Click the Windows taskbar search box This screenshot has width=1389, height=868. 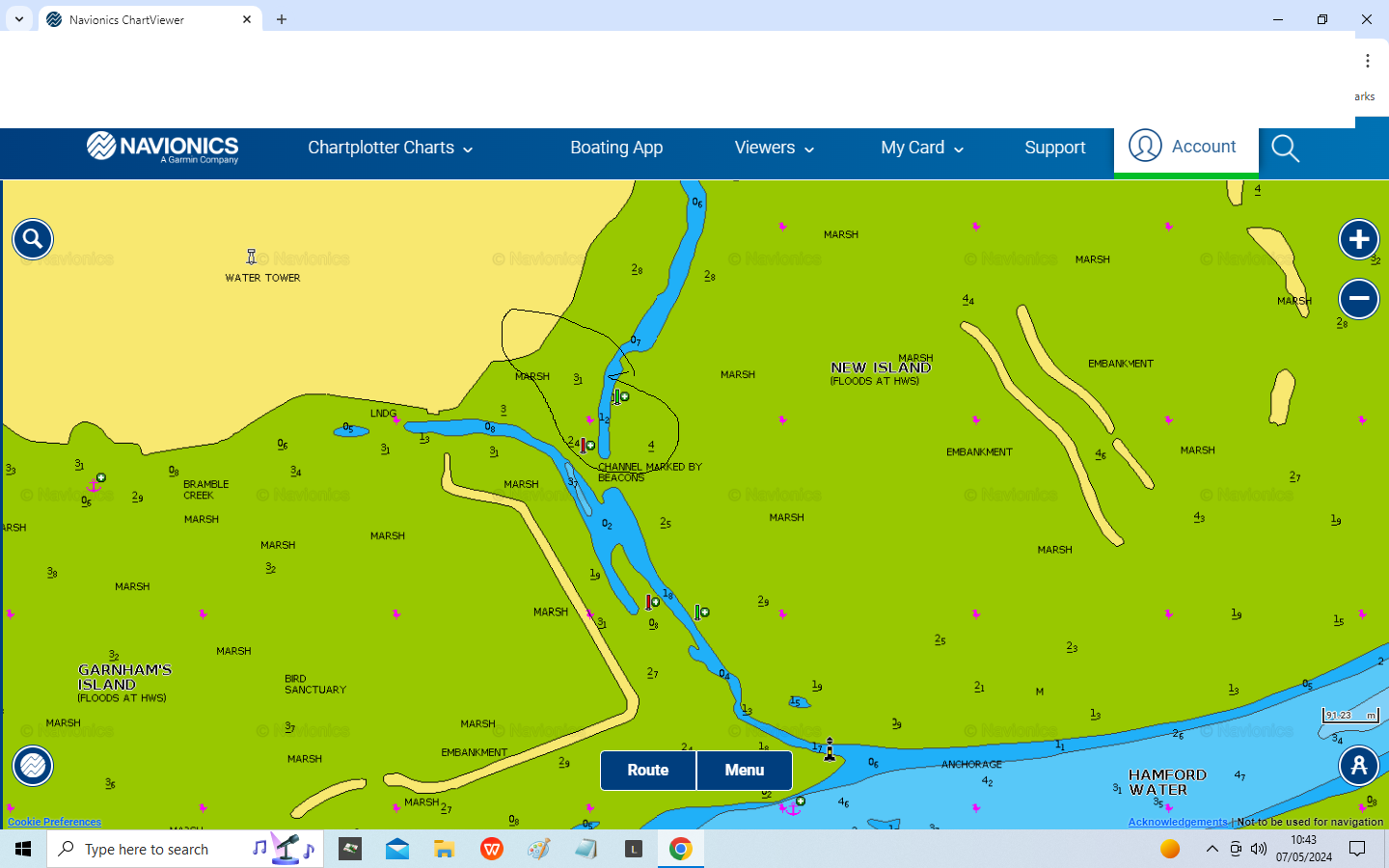(x=185, y=849)
